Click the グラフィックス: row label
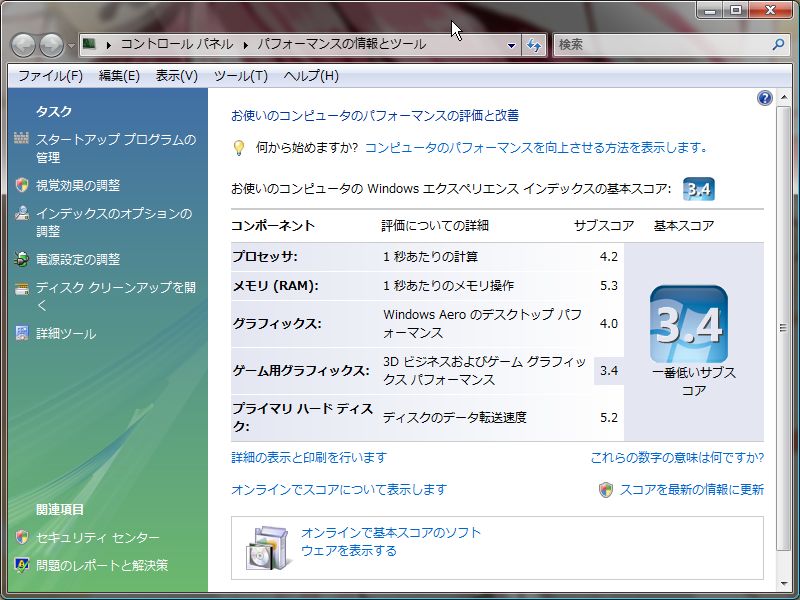This screenshot has width=800, height=600. (x=277, y=323)
